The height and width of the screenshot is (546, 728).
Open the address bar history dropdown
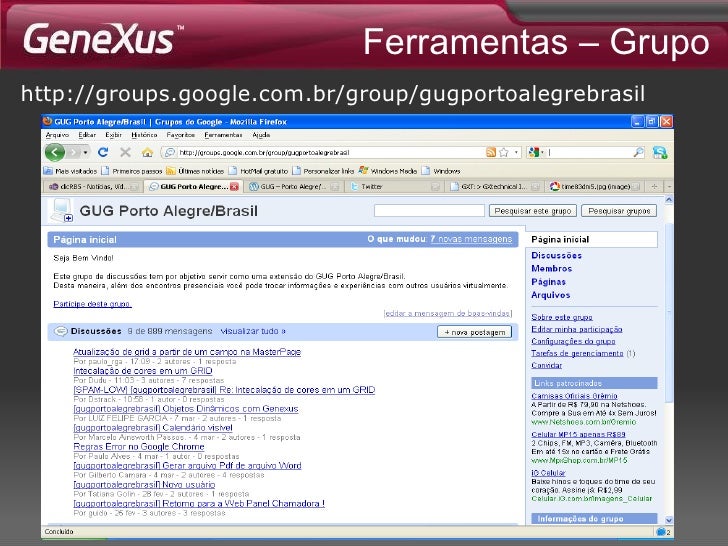point(516,152)
